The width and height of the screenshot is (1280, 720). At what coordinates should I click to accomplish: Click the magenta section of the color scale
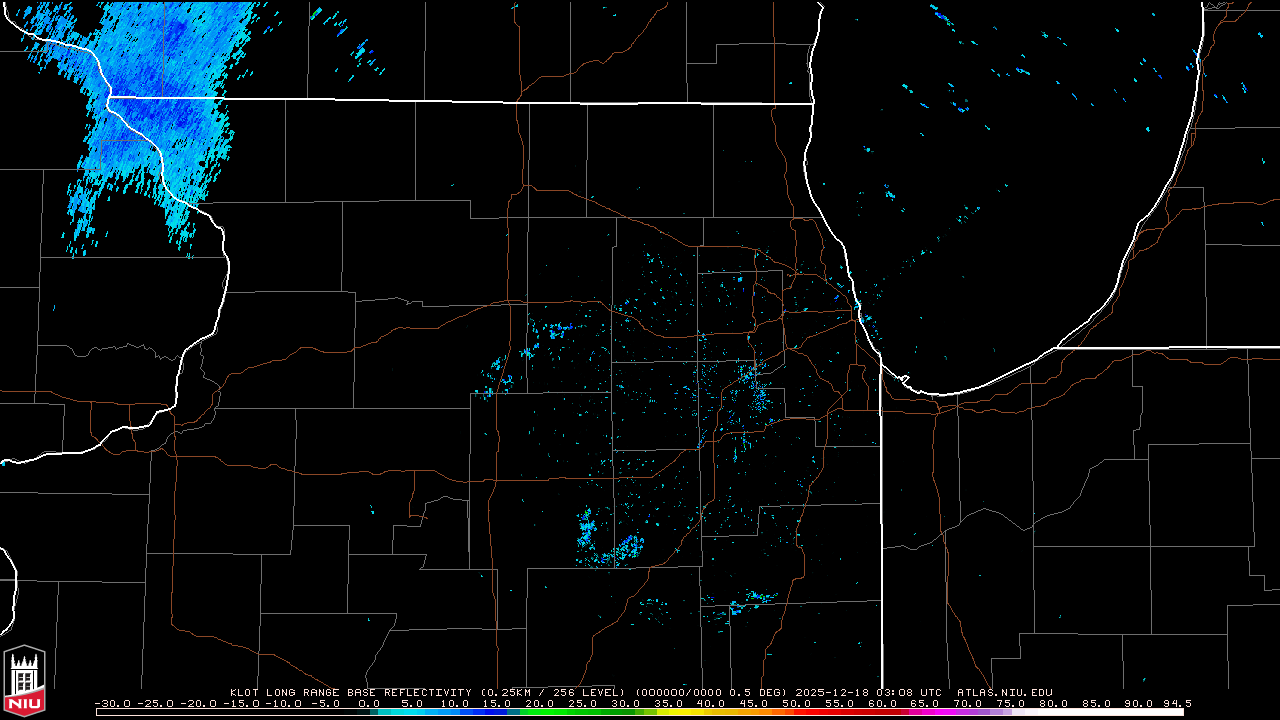pyautogui.click(x=940, y=712)
